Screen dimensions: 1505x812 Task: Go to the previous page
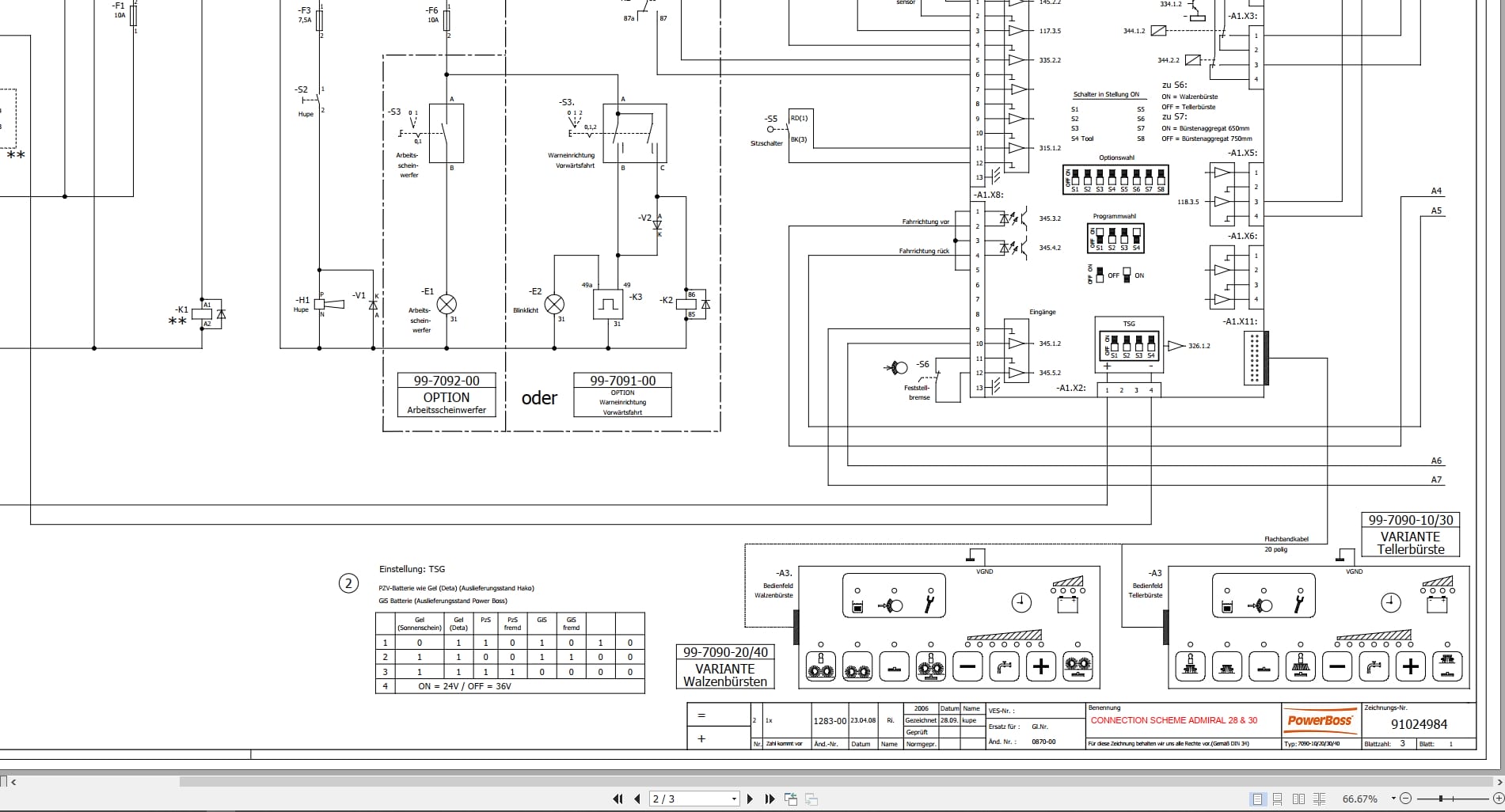click(636, 799)
